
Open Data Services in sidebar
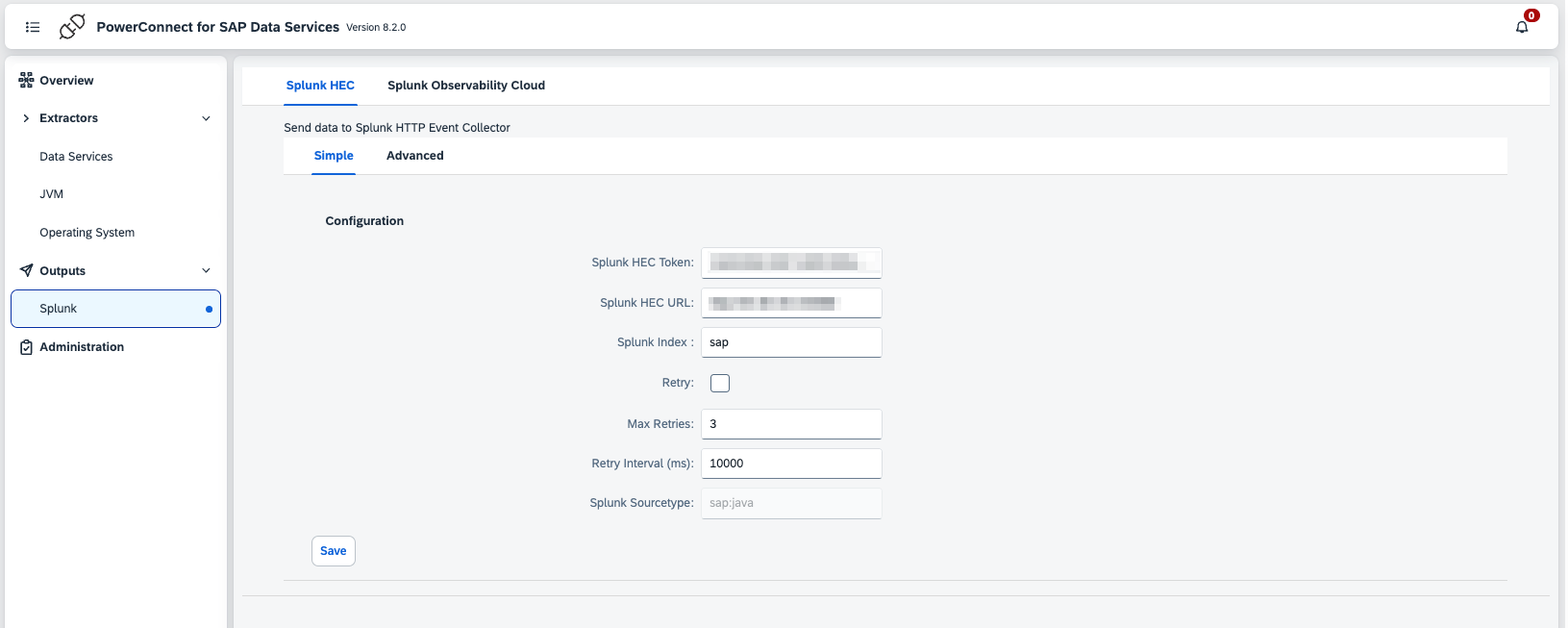pyautogui.click(x=76, y=157)
